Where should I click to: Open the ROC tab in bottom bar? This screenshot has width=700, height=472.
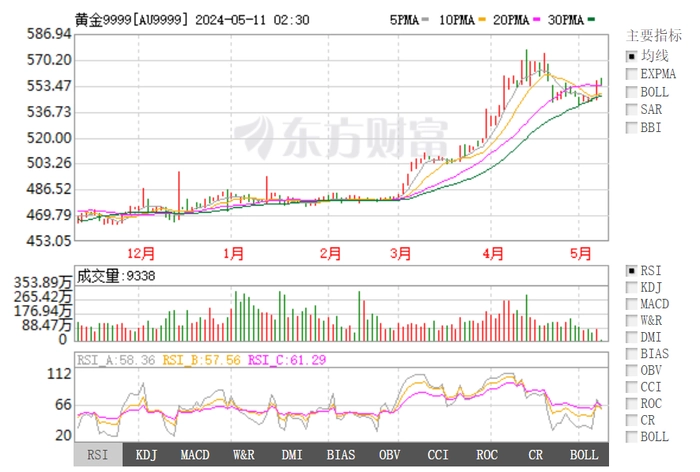click(x=487, y=455)
